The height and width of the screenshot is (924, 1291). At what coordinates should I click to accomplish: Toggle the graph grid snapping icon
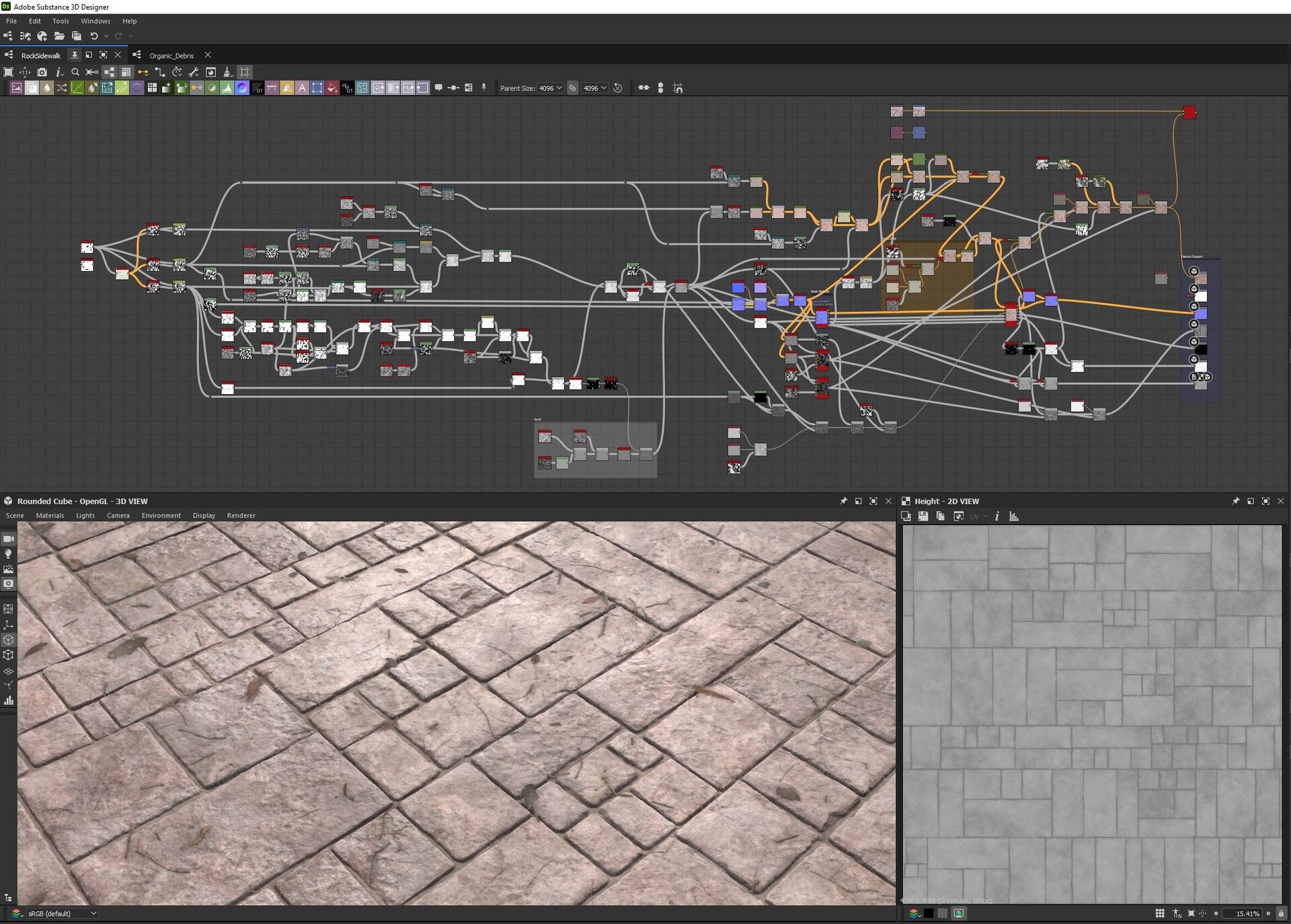click(245, 72)
